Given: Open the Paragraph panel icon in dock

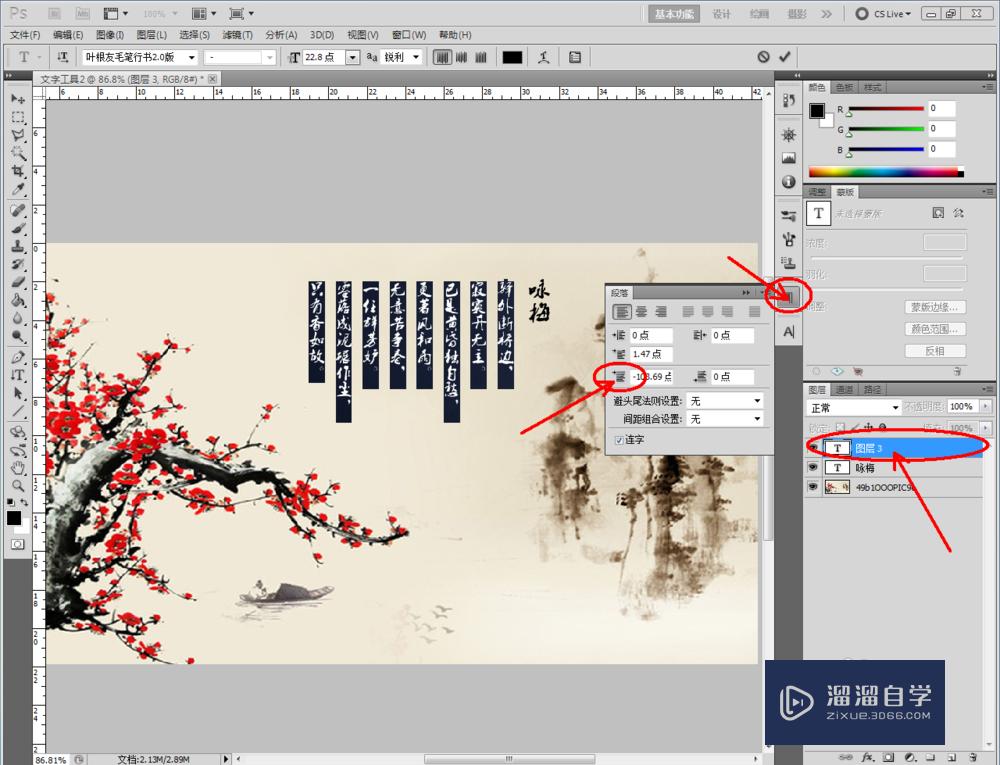Looking at the screenshot, I should coord(789,297).
